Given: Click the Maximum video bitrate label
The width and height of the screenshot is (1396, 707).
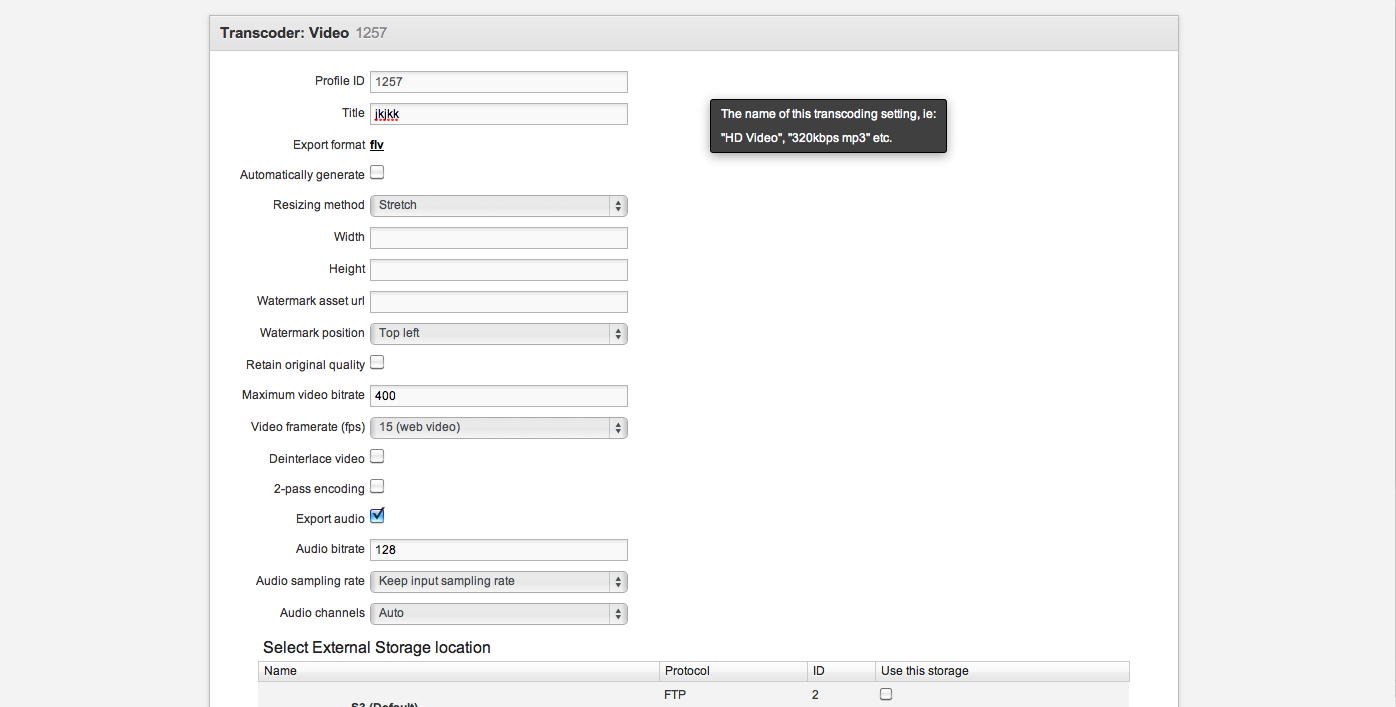Looking at the screenshot, I should (x=303, y=396).
